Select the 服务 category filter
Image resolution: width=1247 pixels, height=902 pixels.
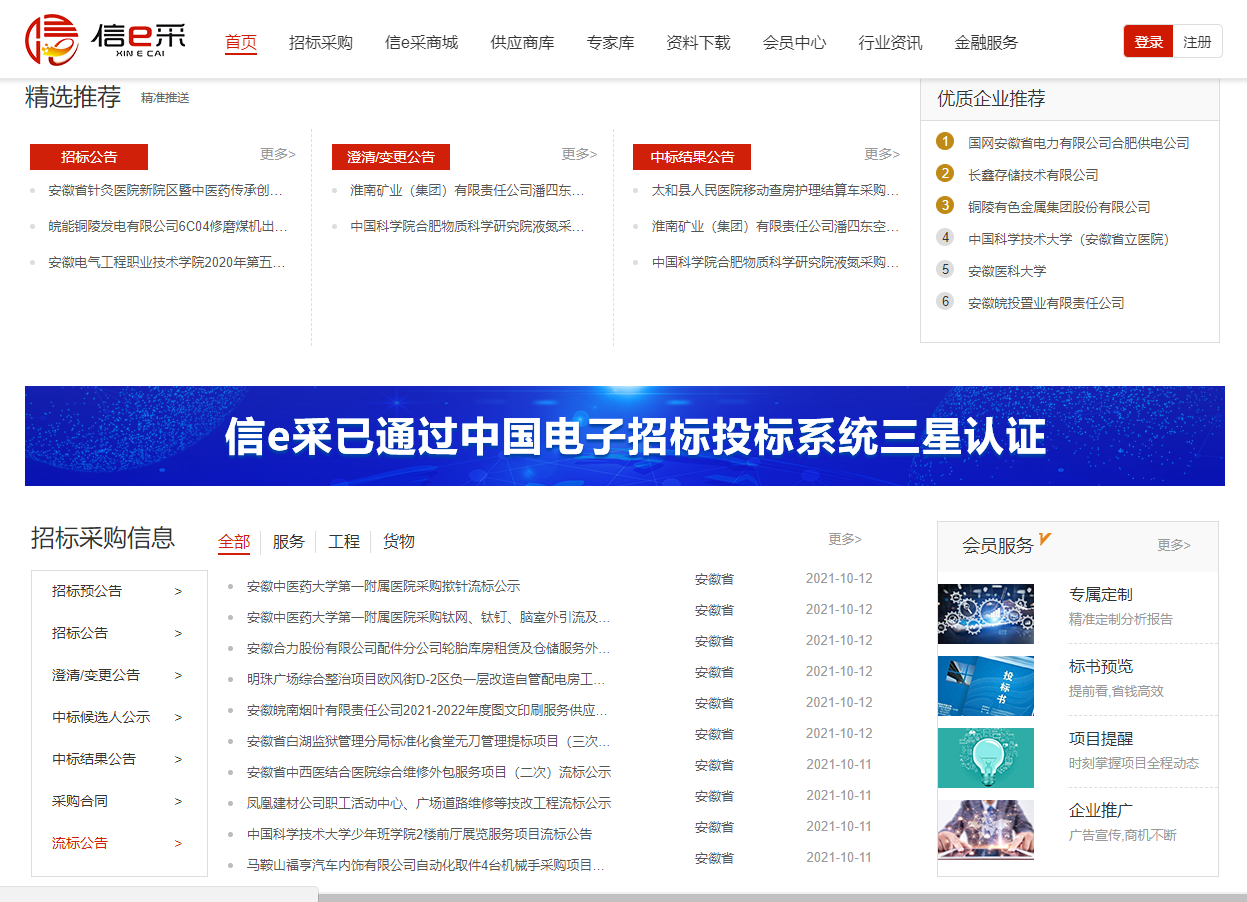point(288,541)
